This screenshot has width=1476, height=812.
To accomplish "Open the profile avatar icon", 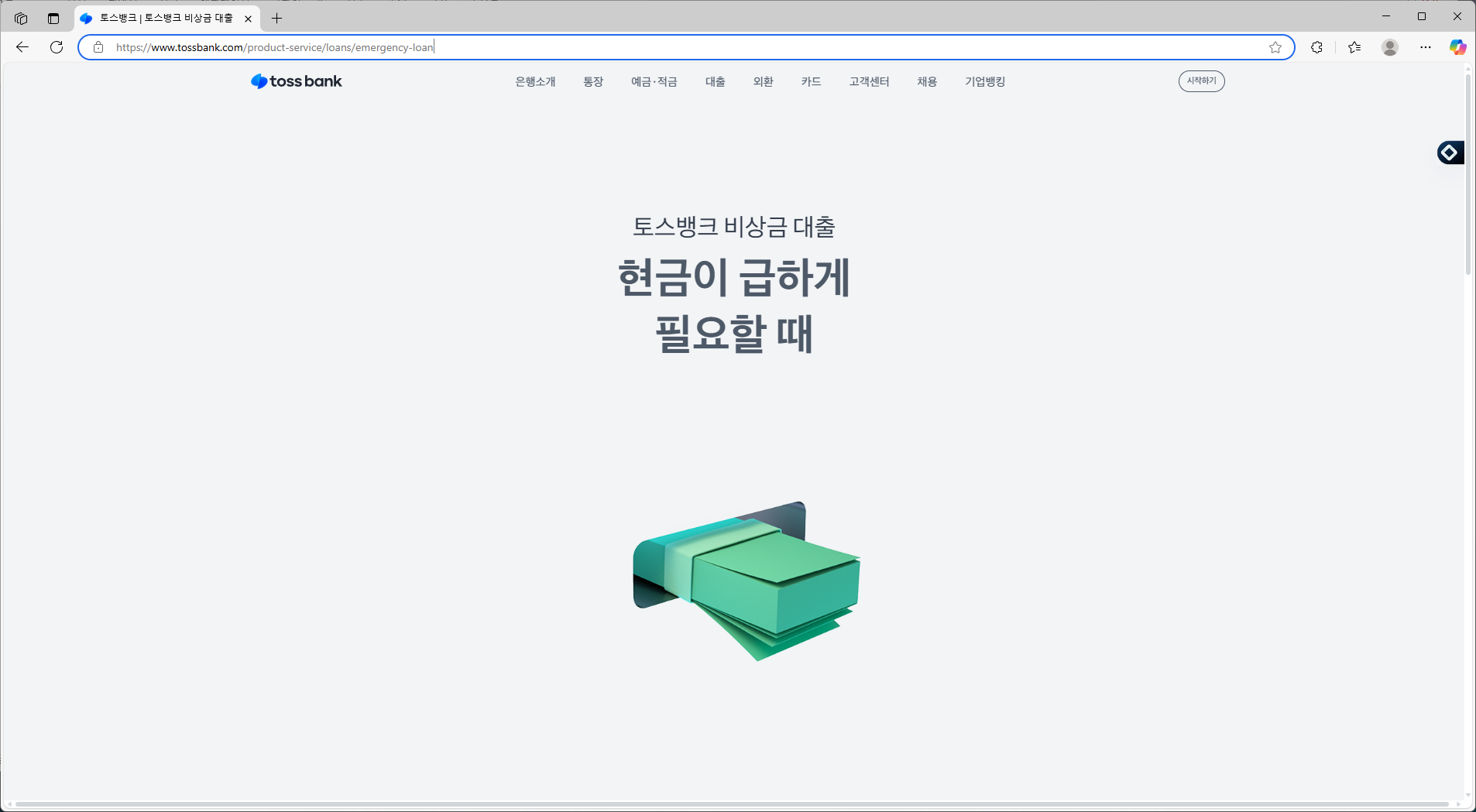I will pos(1390,47).
